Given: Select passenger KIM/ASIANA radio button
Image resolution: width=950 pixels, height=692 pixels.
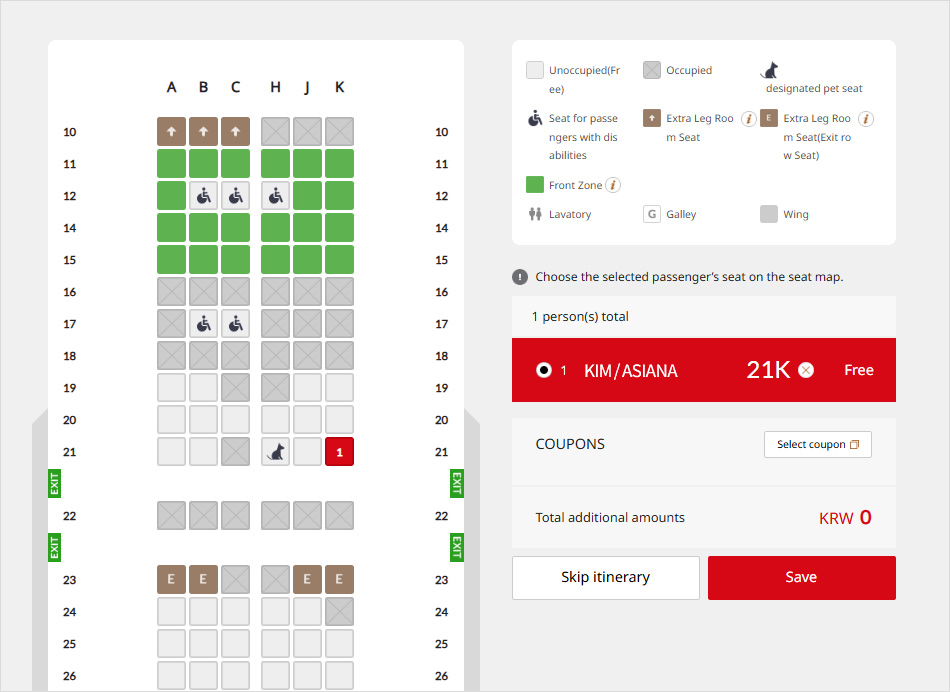Looking at the screenshot, I should [x=544, y=370].
